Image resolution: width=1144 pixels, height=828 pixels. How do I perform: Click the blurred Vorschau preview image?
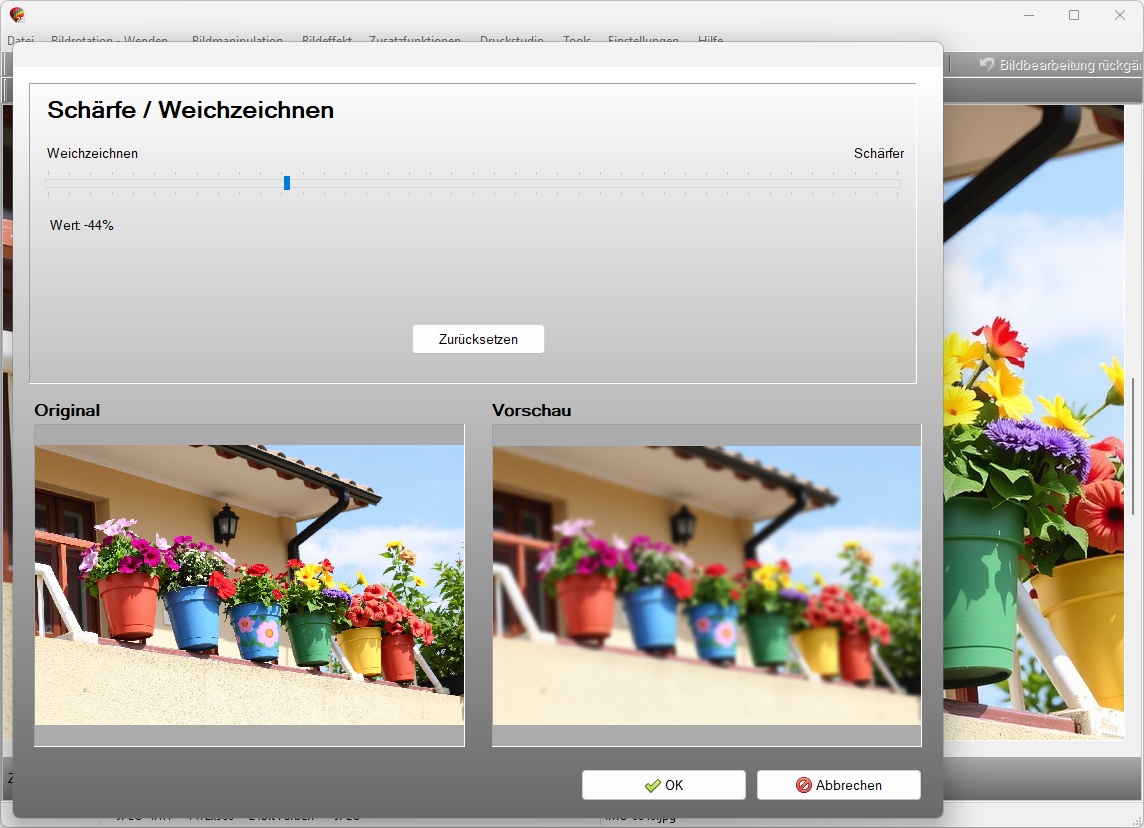click(x=706, y=585)
